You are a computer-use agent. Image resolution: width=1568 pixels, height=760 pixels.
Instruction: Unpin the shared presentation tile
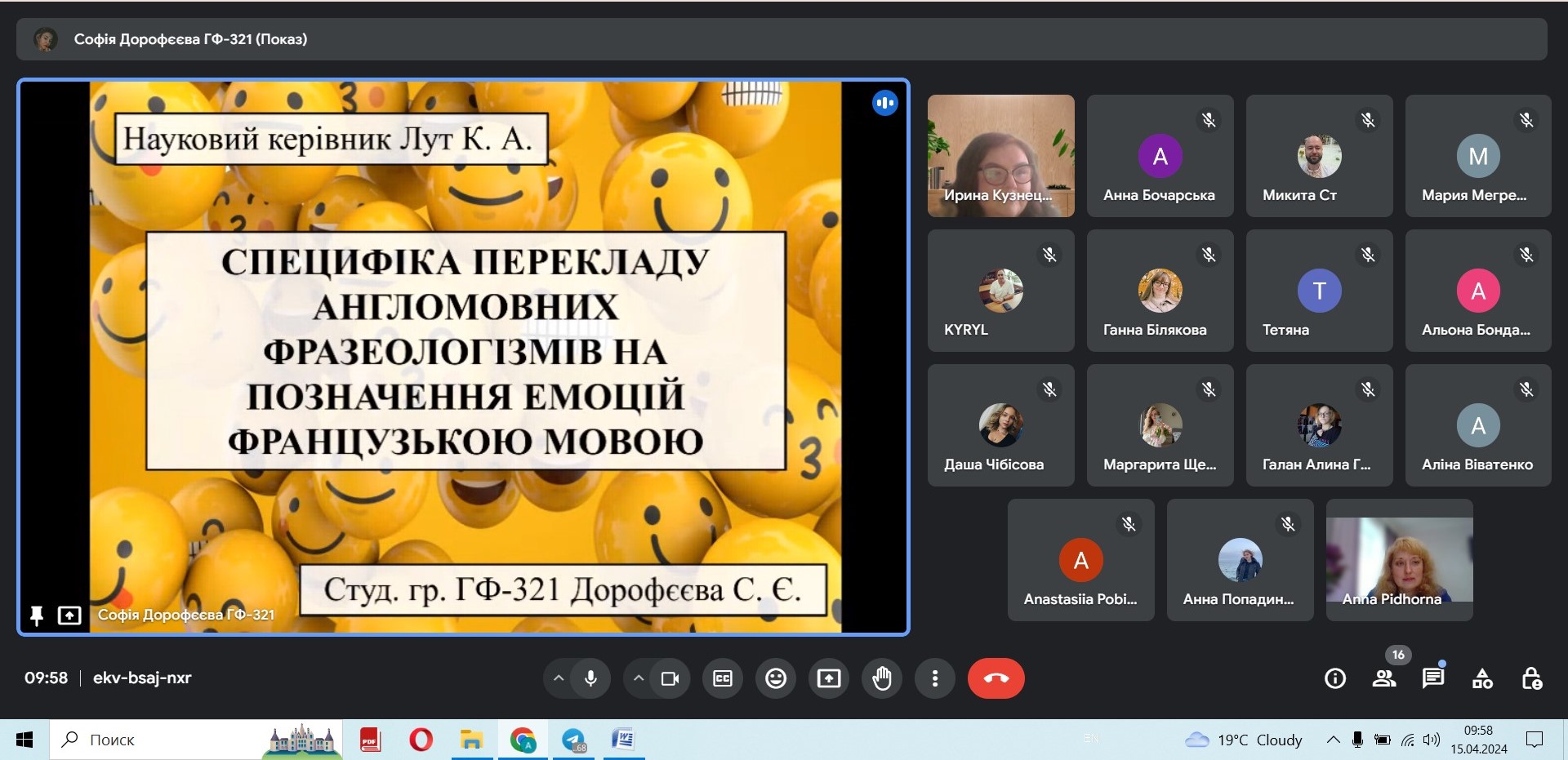coord(36,616)
